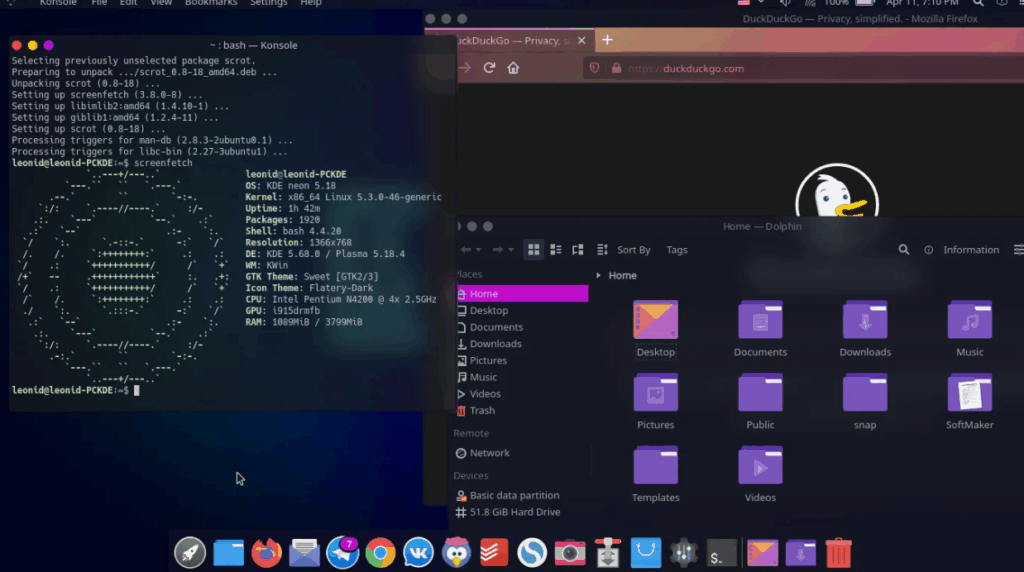Click the Firefox home icon
This screenshot has height=572, width=1024.
tap(513, 68)
